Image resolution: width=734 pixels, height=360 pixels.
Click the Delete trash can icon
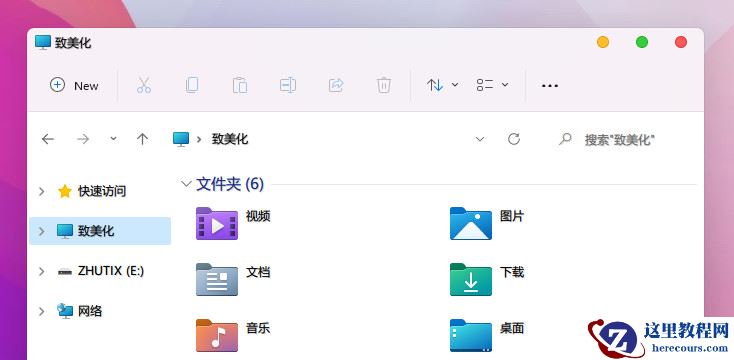384,85
